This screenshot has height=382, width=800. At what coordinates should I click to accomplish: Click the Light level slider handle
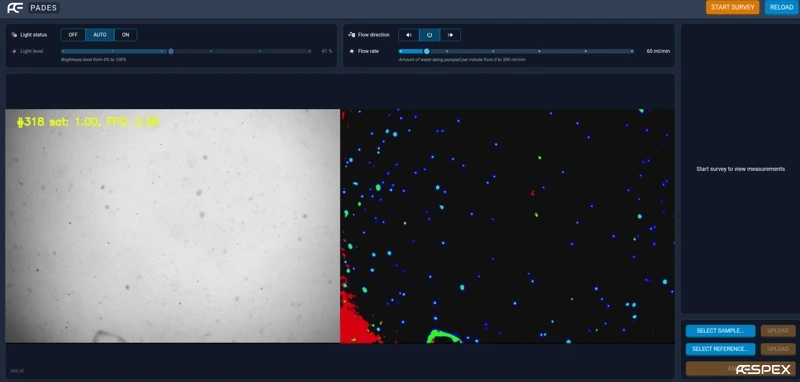pos(171,51)
